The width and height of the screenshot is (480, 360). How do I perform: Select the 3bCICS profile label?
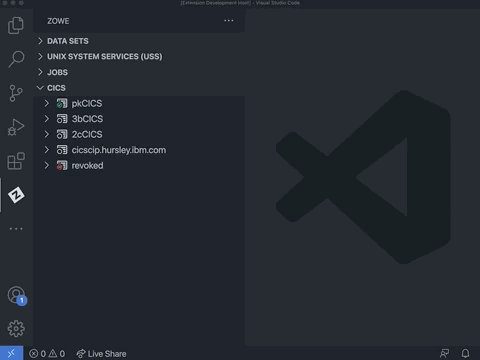pyautogui.click(x=87, y=119)
